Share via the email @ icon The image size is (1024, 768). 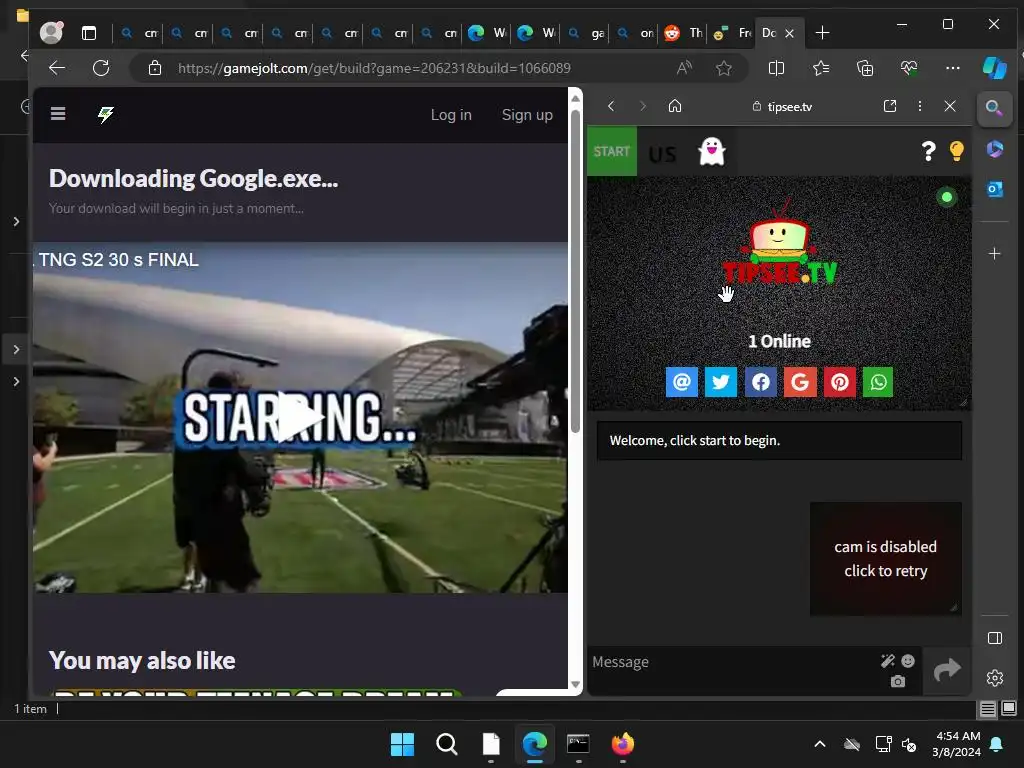682,381
